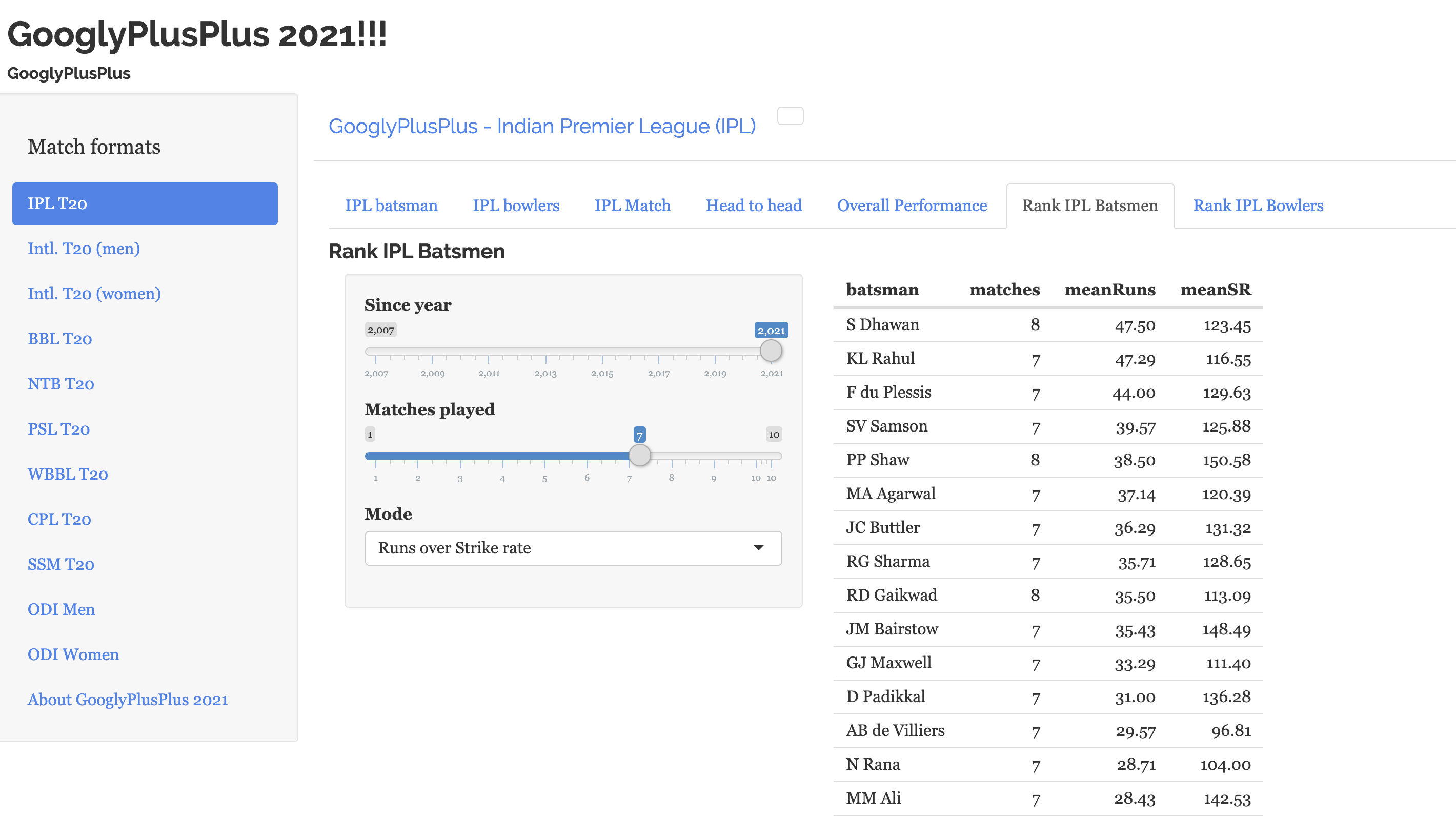
Task: Open the Mode dropdown arrow
Action: pos(759,547)
